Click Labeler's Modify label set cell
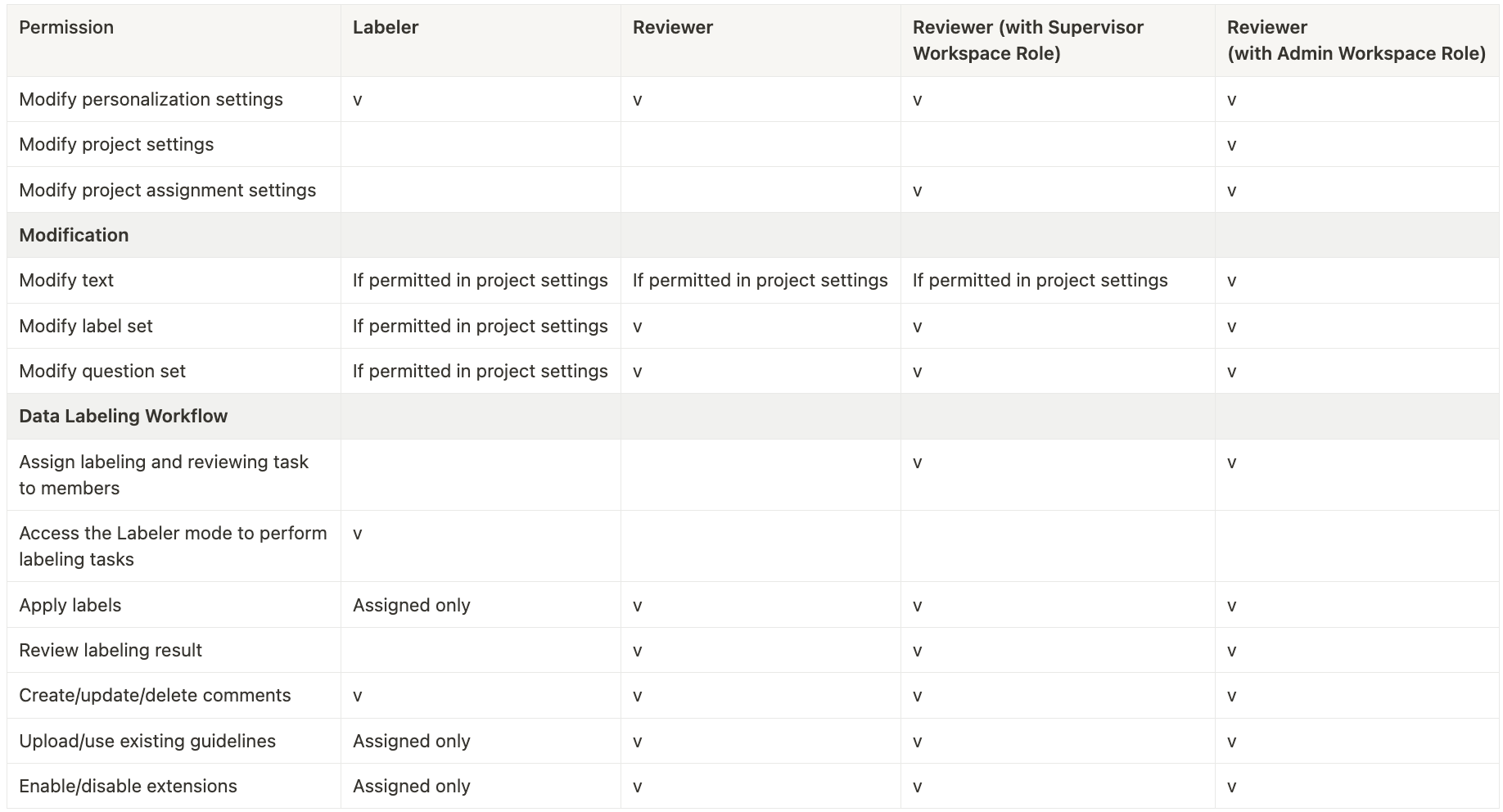The width and height of the screenshot is (1503, 812). [480, 326]
